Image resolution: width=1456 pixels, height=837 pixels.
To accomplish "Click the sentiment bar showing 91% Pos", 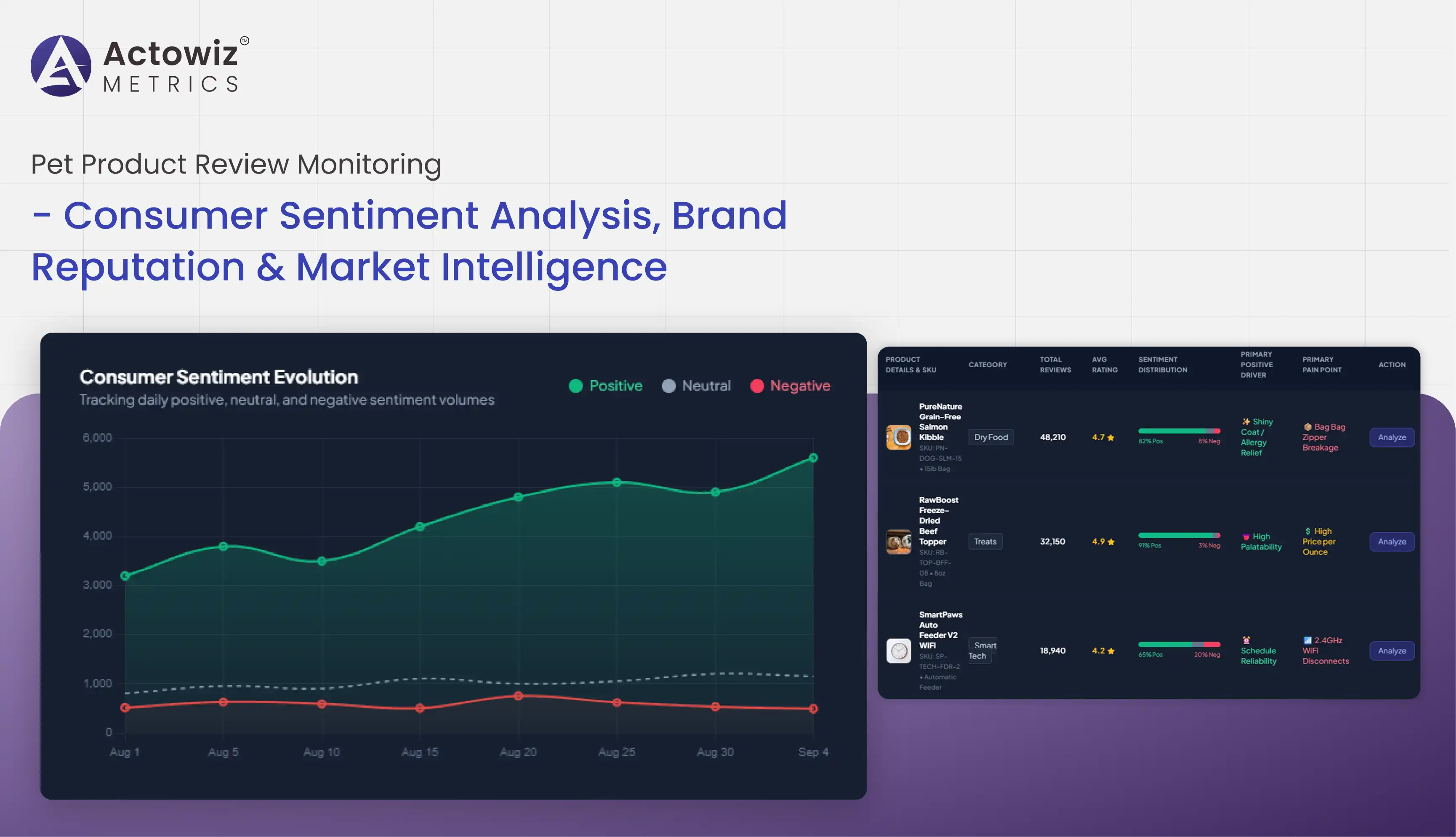I will click(1179, 535).
